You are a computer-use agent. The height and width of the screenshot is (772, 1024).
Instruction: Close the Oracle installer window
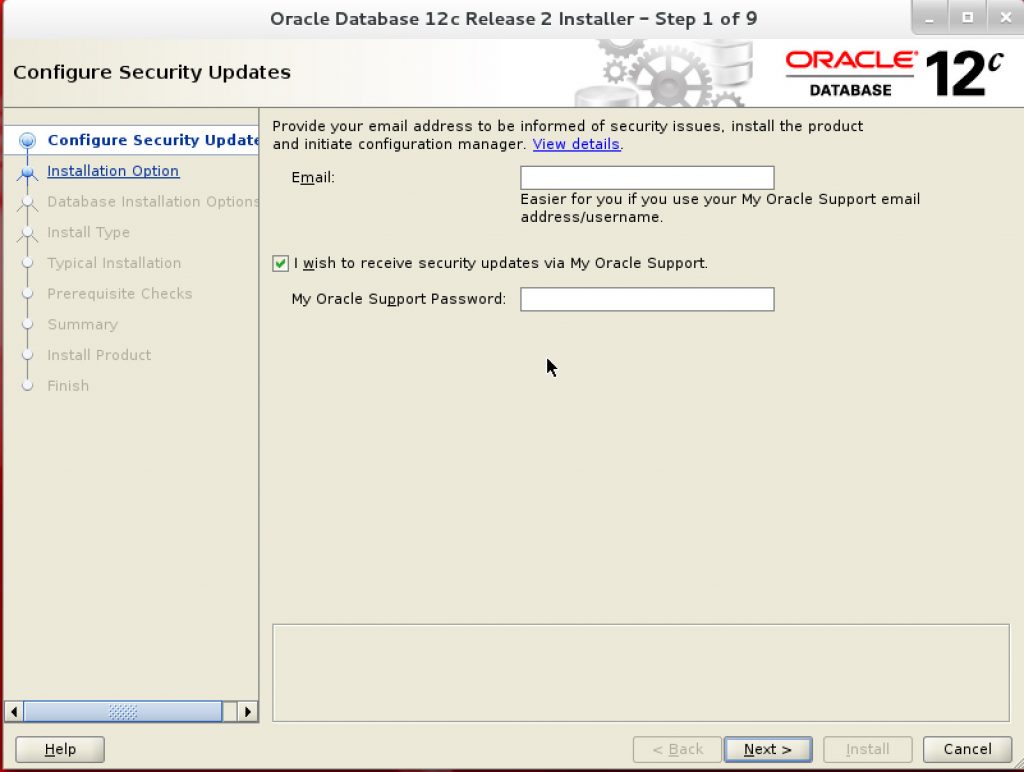(1006, 18)
